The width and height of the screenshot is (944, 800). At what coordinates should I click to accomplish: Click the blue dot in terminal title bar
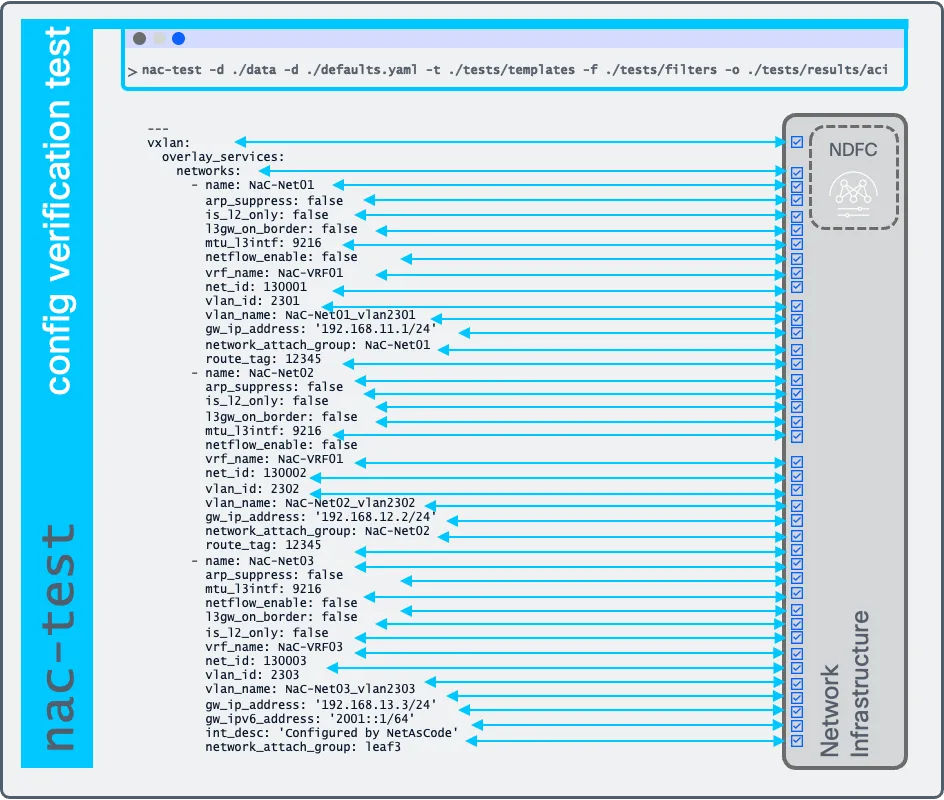pyautogui.click(x=178, y=39)
